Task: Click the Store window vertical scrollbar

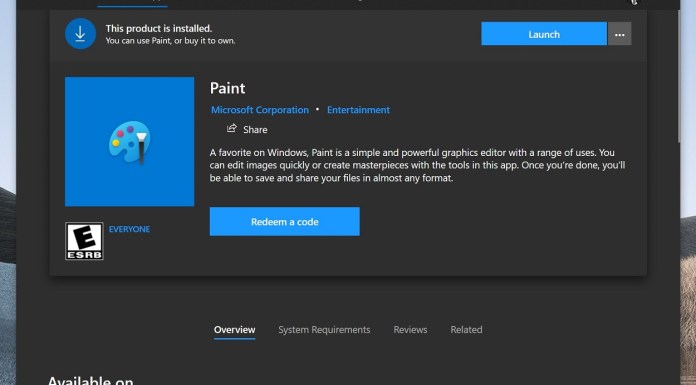Action: pos(678,75)
